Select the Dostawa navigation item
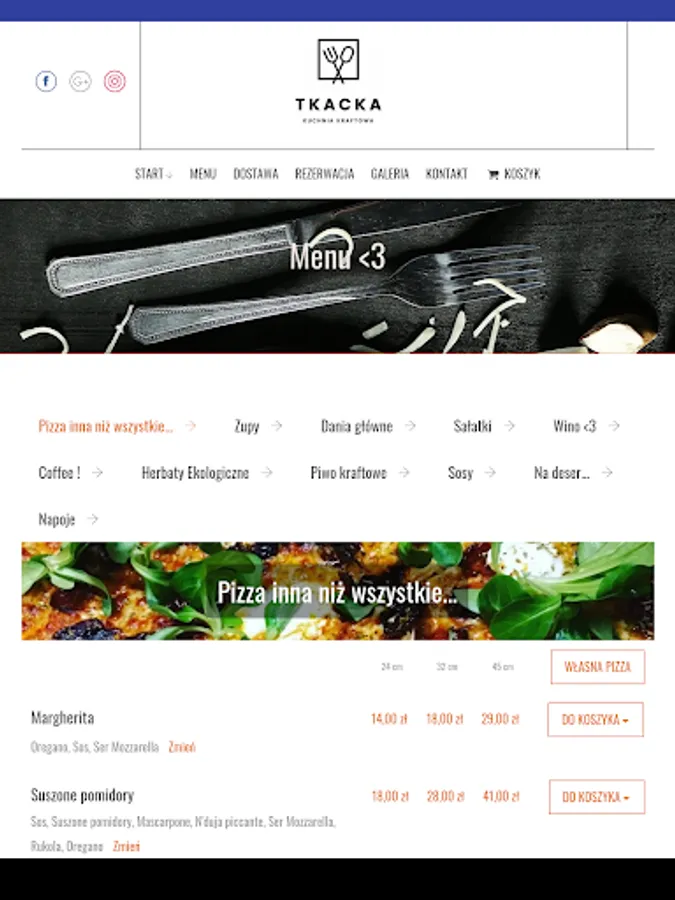 (x=255, y=173)
